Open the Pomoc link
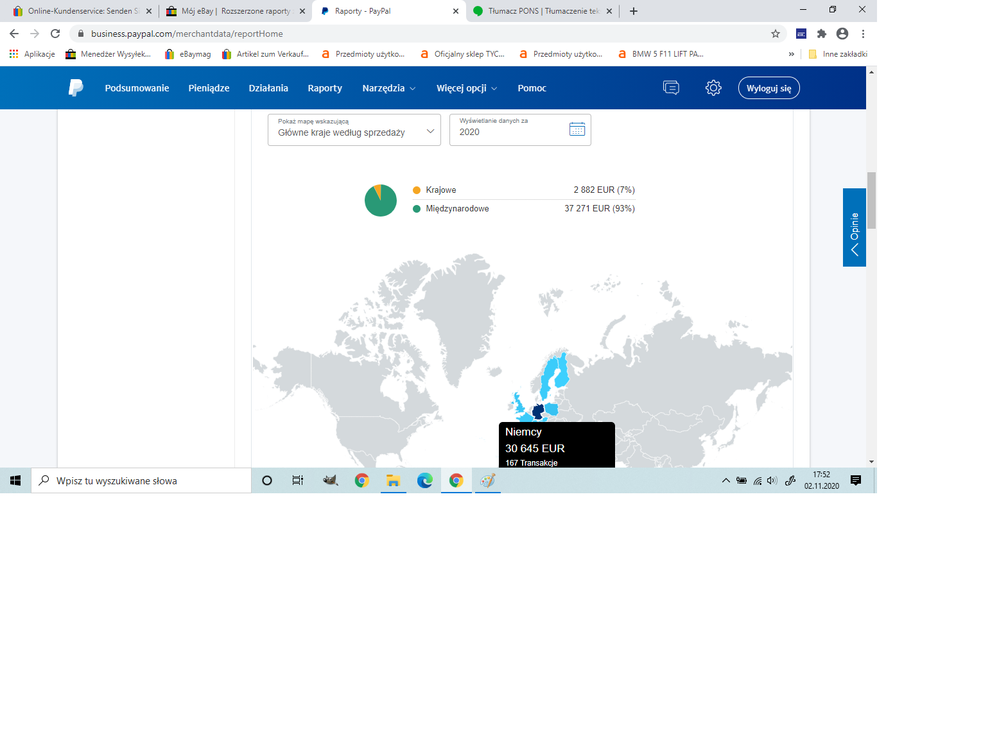 tap(532, 88)
